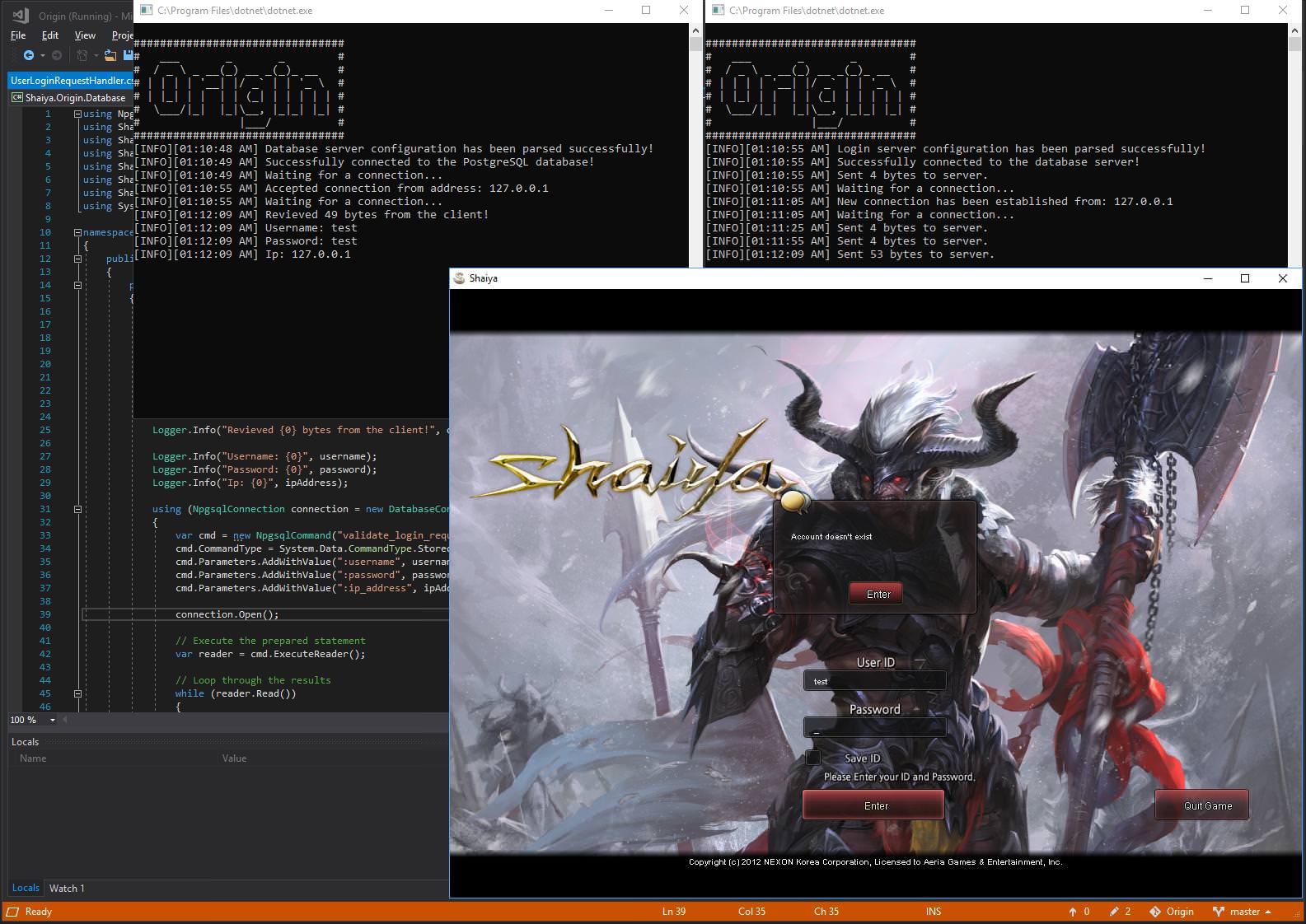Click the right dotnet.exe console title icon
1306x924 pixels.
[718, 11]
